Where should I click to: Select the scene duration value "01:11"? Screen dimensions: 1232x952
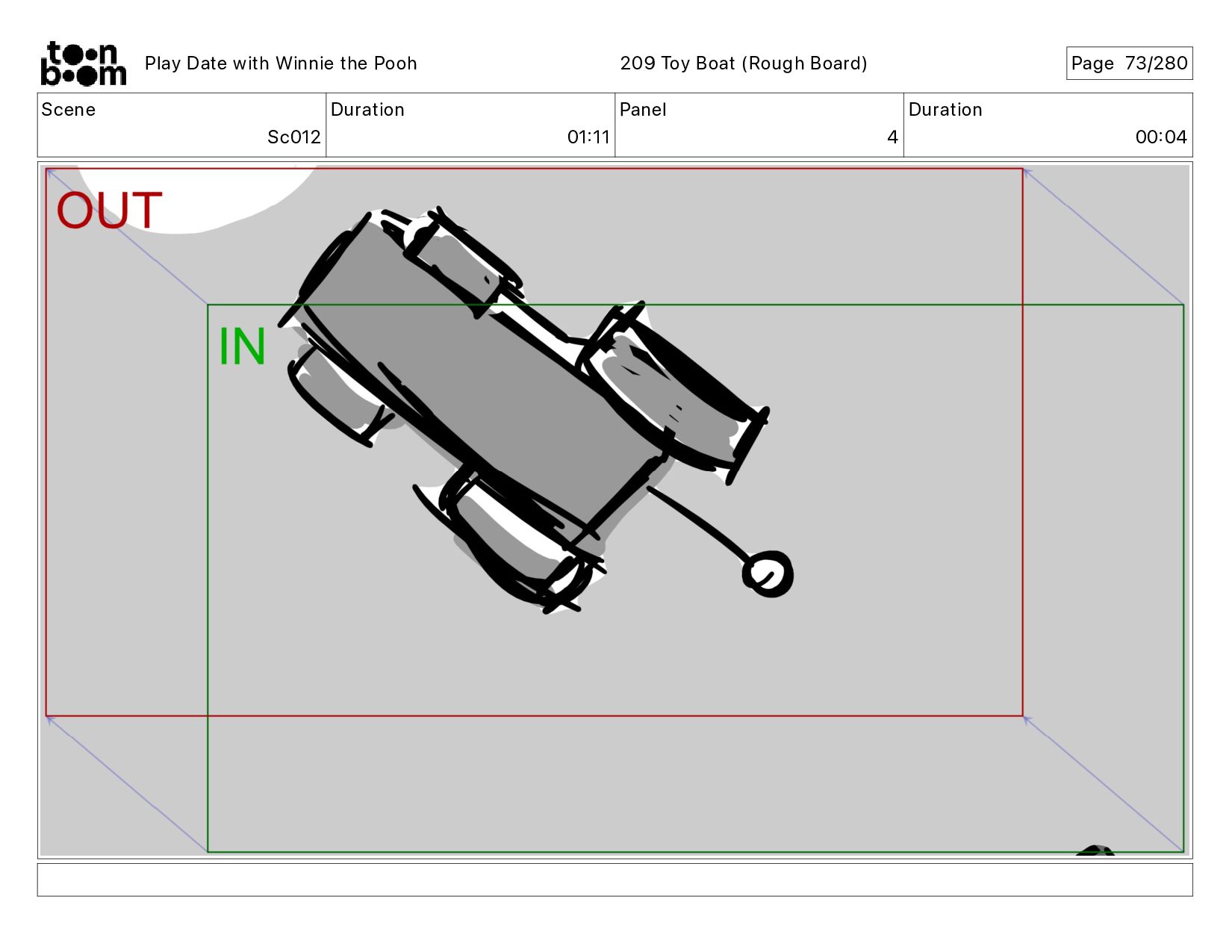(588, 137)
